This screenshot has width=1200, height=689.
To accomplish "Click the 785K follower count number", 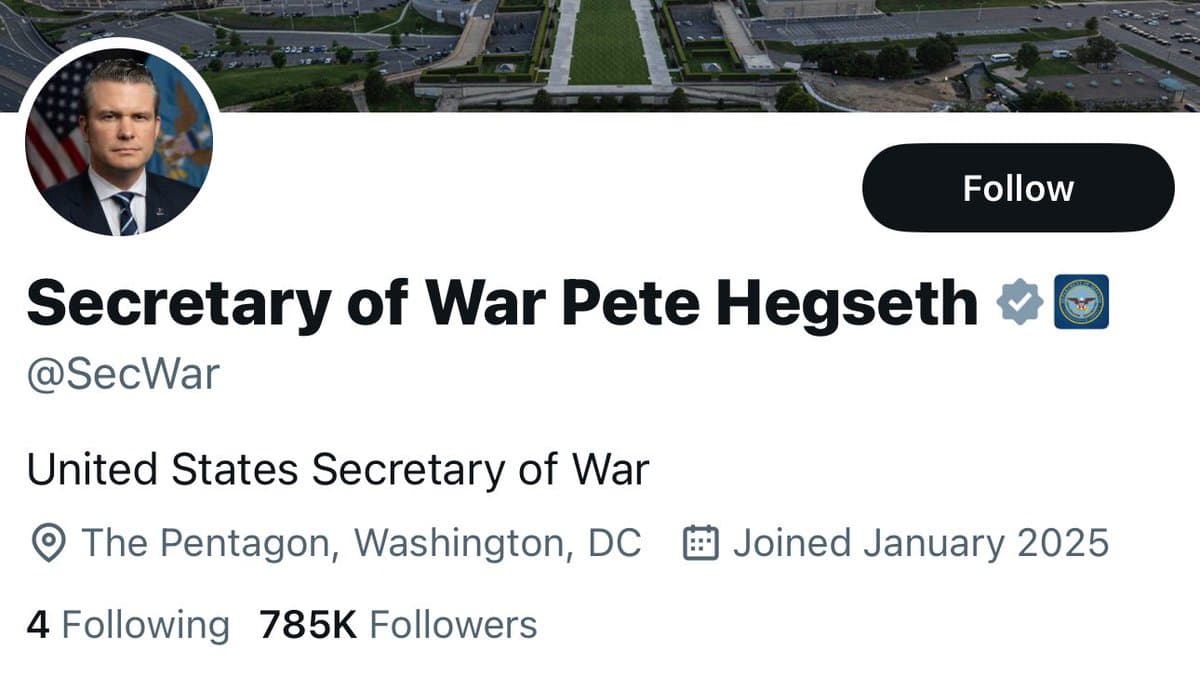I will click(x=308, y=625).
